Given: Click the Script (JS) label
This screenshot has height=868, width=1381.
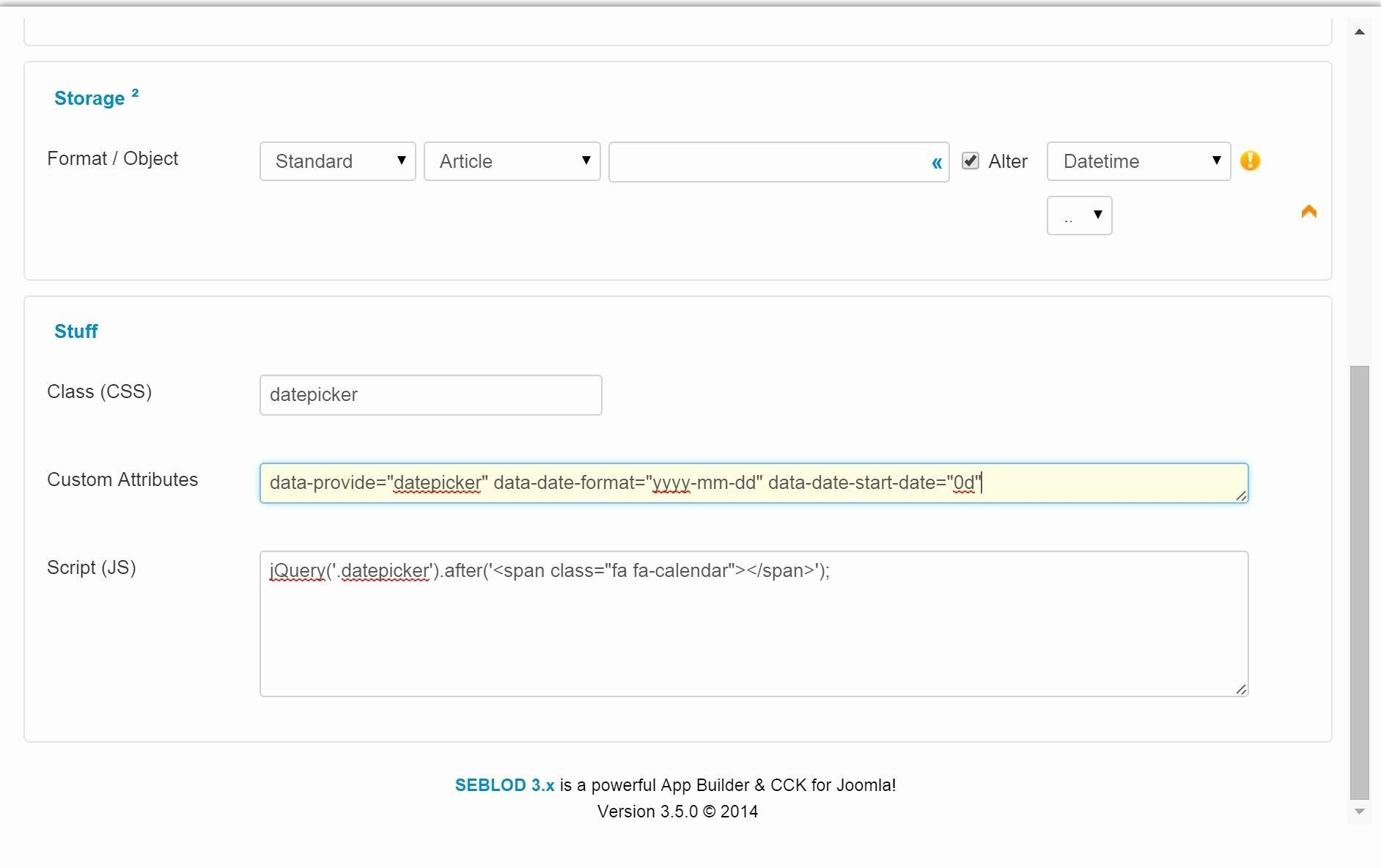Looking at the screenshot, I should 91,567.
